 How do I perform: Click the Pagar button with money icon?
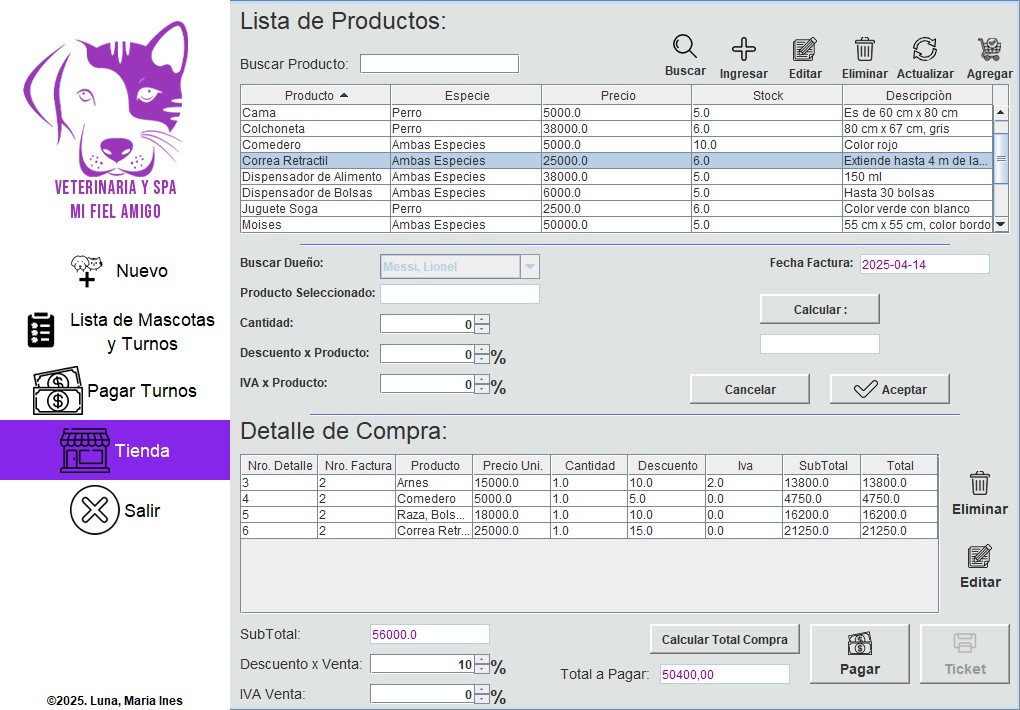click(859, 654)
